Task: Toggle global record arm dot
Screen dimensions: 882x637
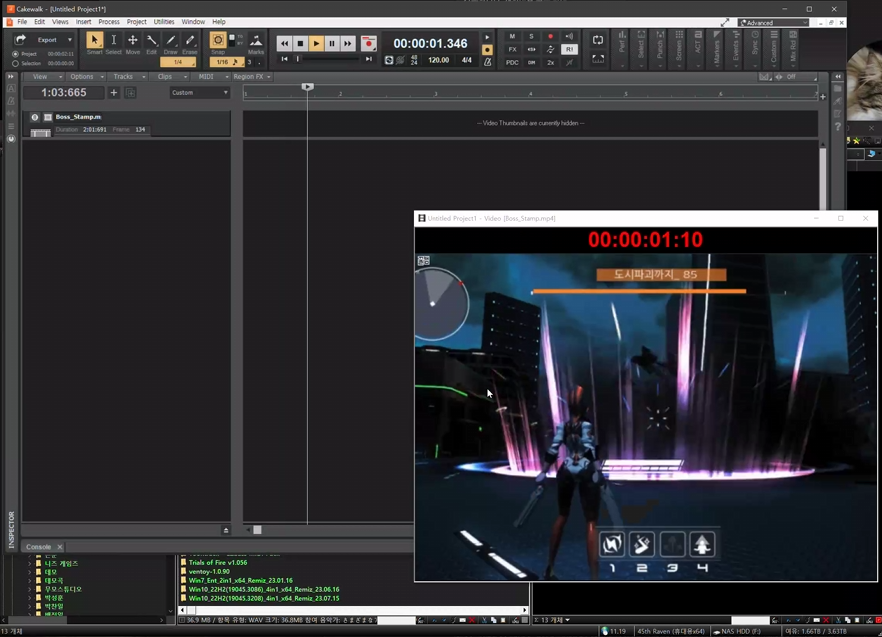Action: pos(550,37)
